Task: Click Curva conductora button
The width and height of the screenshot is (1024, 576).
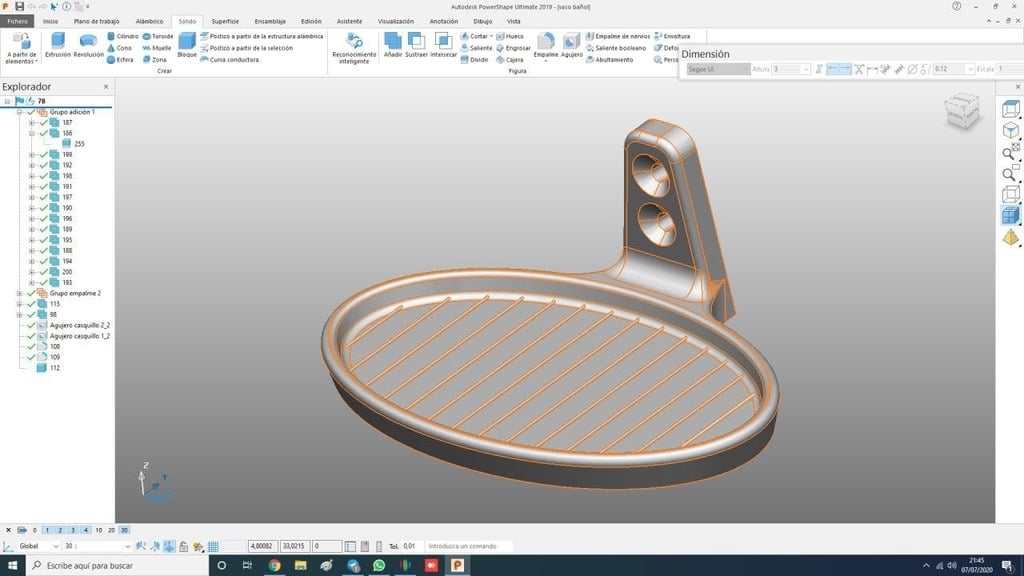Action: (229, 59)
